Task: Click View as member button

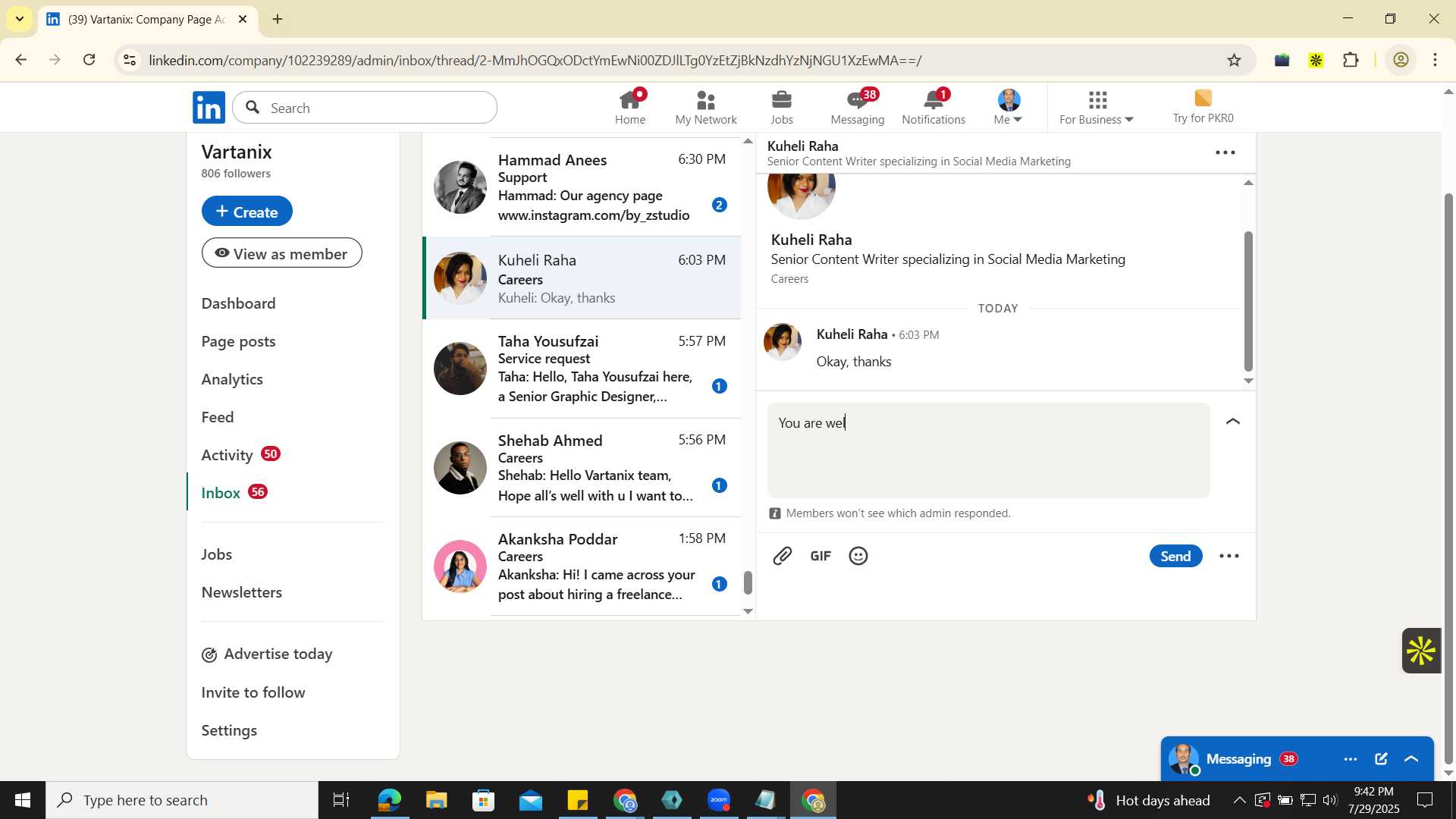Action: tap(281, 253)
